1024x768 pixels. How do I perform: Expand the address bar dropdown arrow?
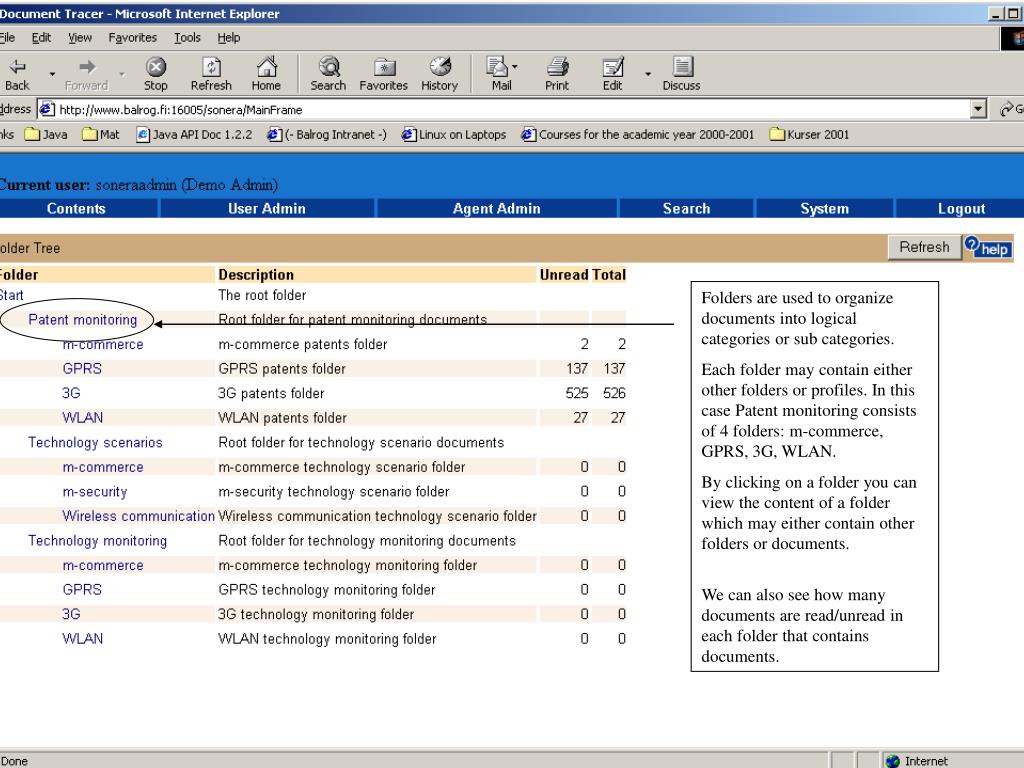[x=978, y=109]
